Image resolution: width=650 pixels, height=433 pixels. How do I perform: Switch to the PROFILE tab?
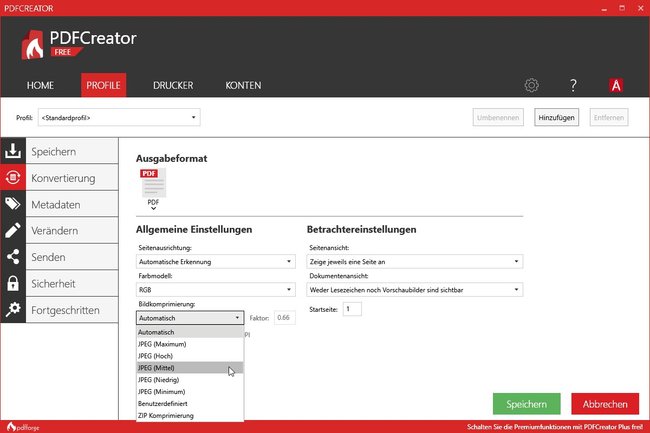[103, 85]
